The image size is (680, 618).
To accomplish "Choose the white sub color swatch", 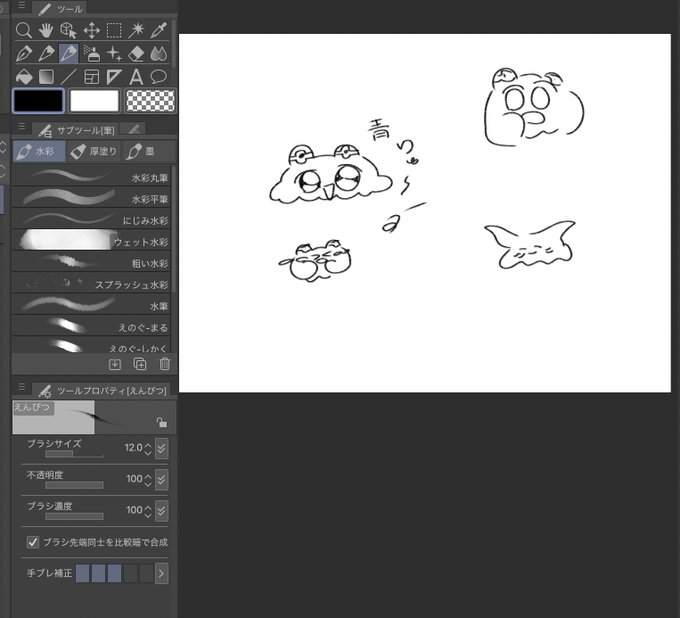I will (x=94, y=101).
